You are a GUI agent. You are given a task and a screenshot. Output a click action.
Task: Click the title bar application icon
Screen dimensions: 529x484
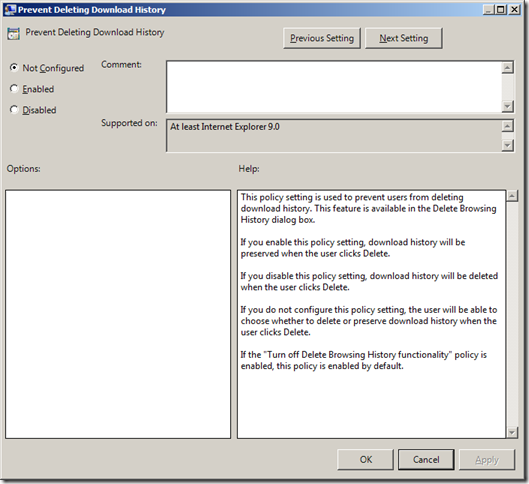click(x=10, y=9)
